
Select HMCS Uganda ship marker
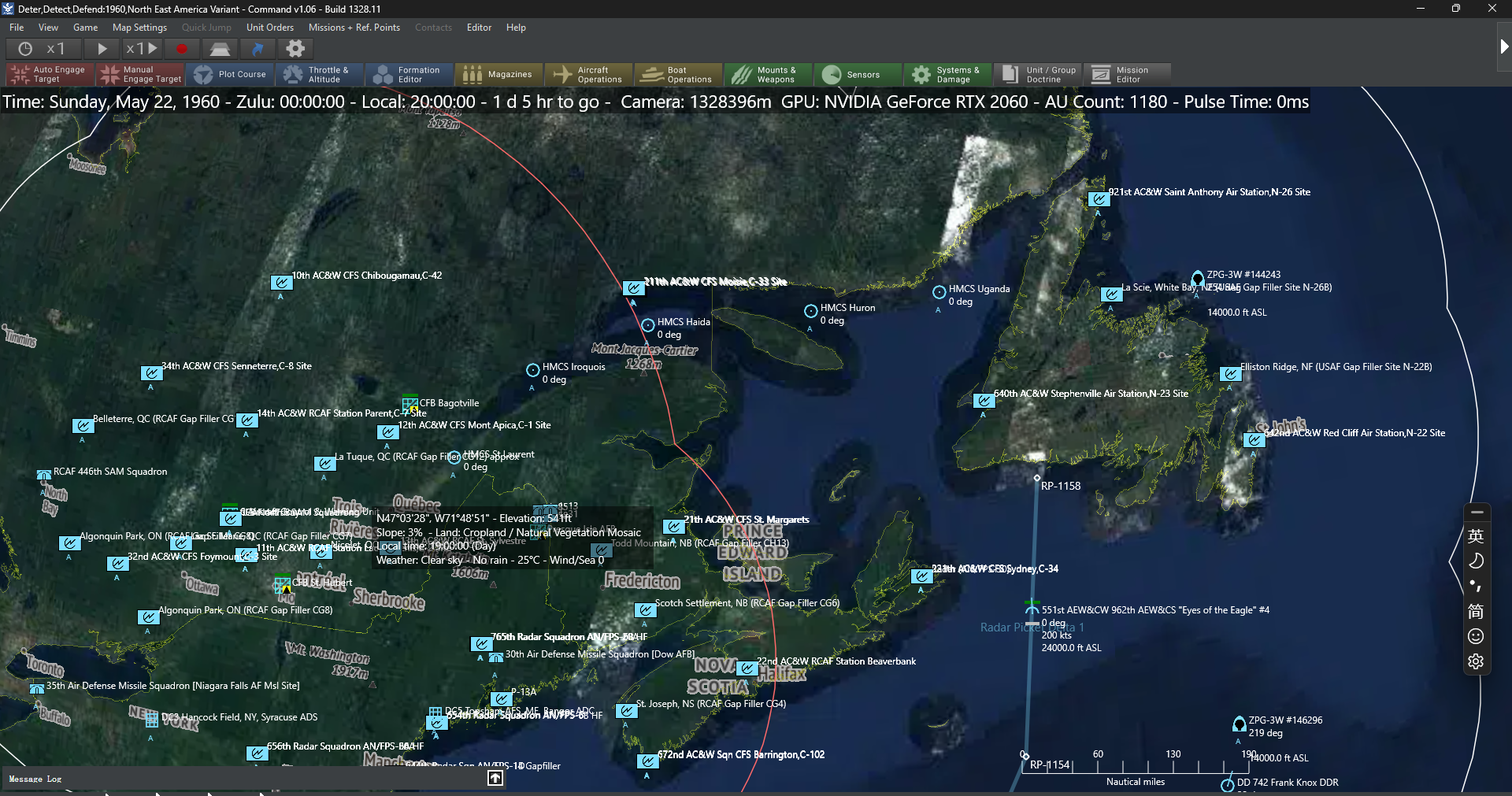[x=939, y=292]
